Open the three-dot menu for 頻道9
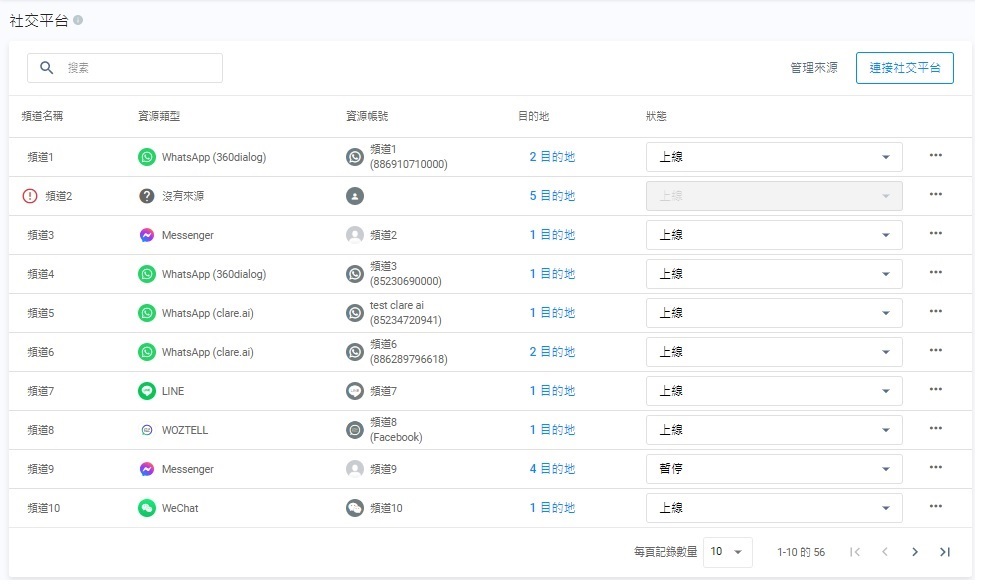This screenshot has height=587, width=988. click(x=935, y=468)
